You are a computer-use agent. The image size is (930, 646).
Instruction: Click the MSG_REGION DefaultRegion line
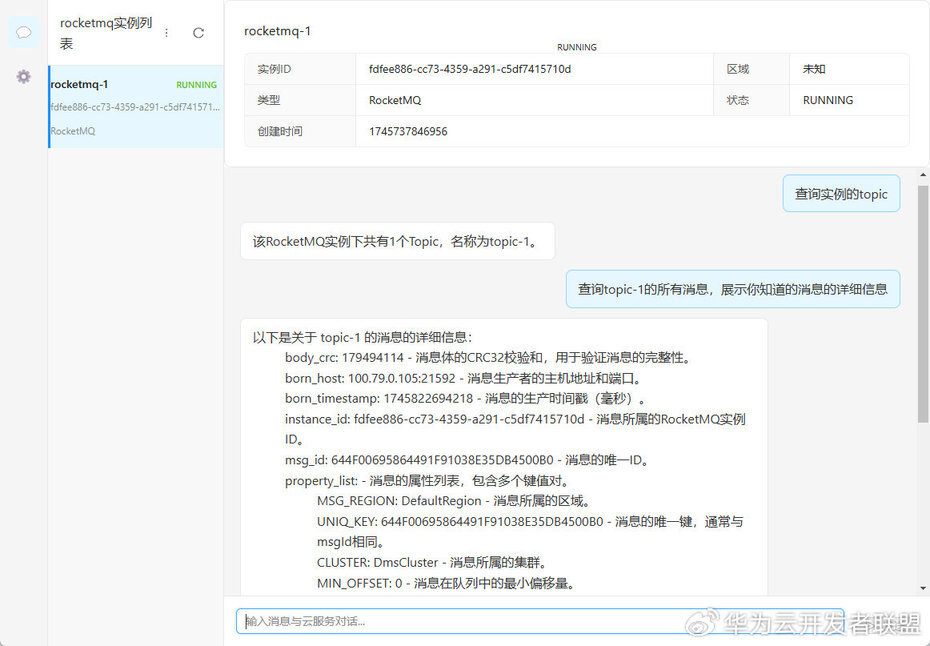454,501
